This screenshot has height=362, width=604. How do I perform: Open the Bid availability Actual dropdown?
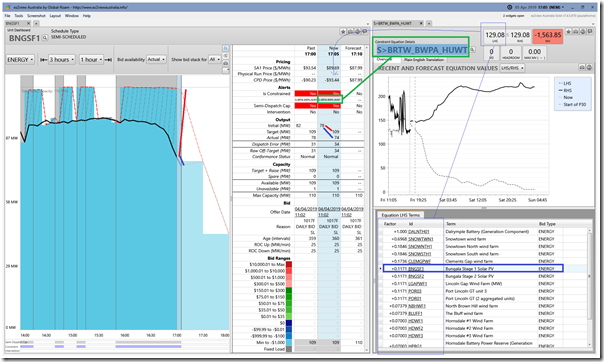click(x=156, y=60)
